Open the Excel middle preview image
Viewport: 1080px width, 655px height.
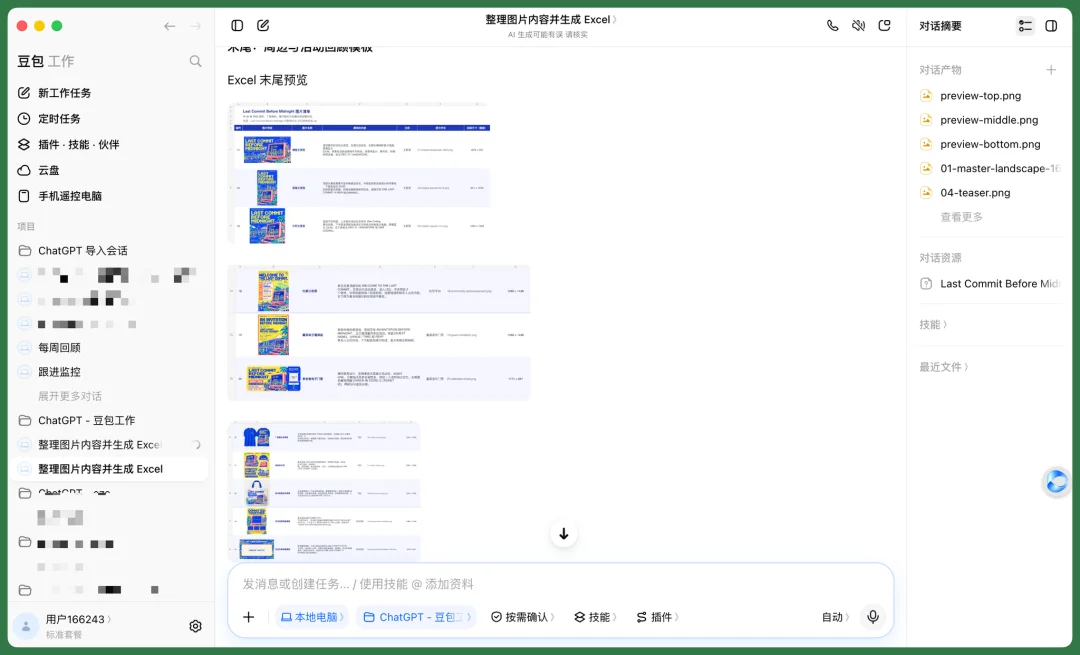coord(379,333)
